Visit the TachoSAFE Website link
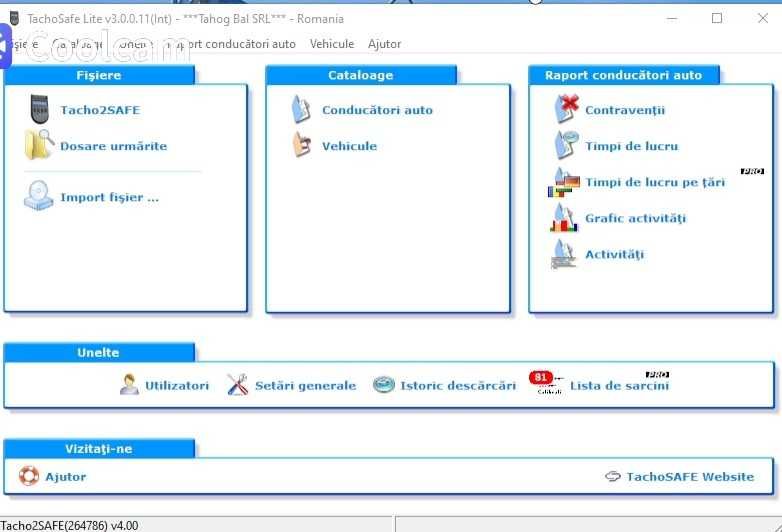The image size is (782, 532). pyautogui.click(x=690, y=477)
